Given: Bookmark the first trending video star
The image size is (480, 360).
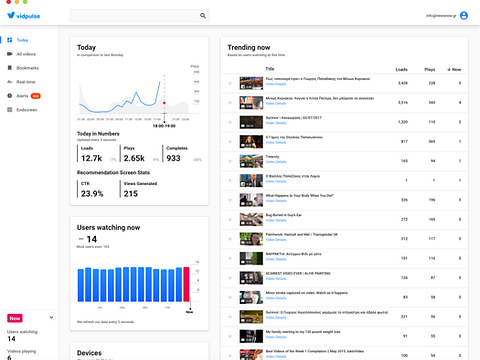Looking at the screenshot, I should (x=230, y=83).
